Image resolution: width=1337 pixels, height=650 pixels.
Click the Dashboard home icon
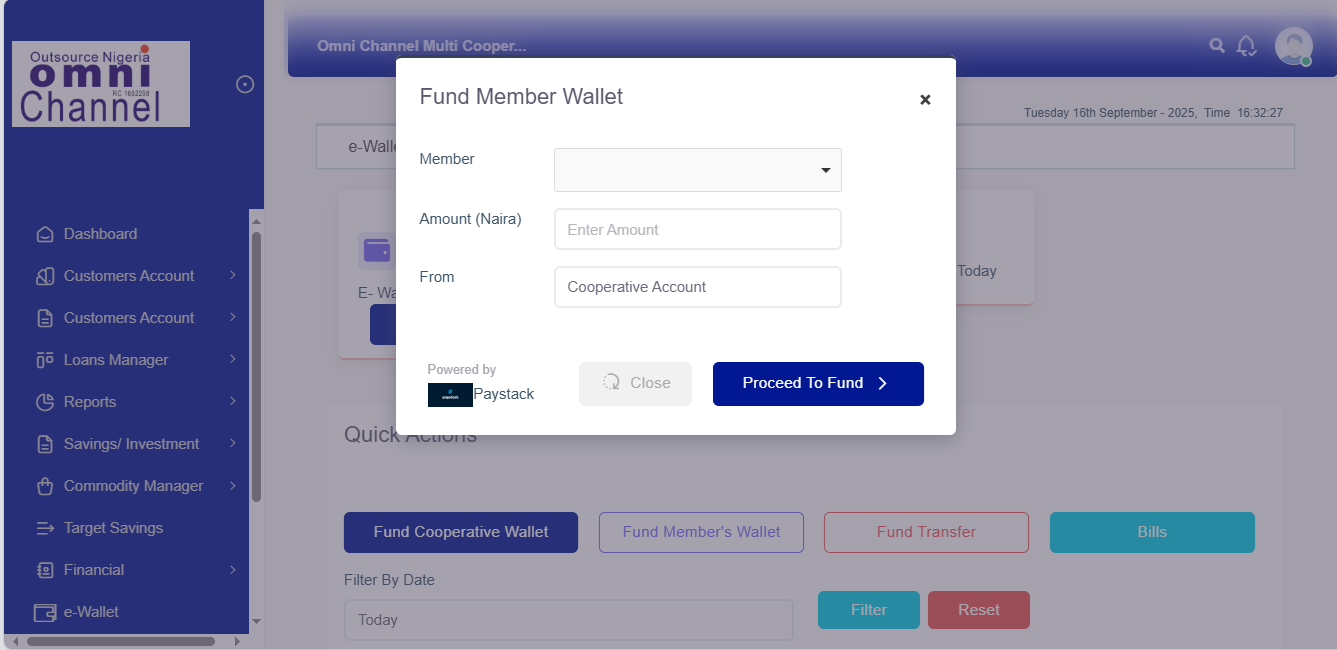click(x=45, y=234)
